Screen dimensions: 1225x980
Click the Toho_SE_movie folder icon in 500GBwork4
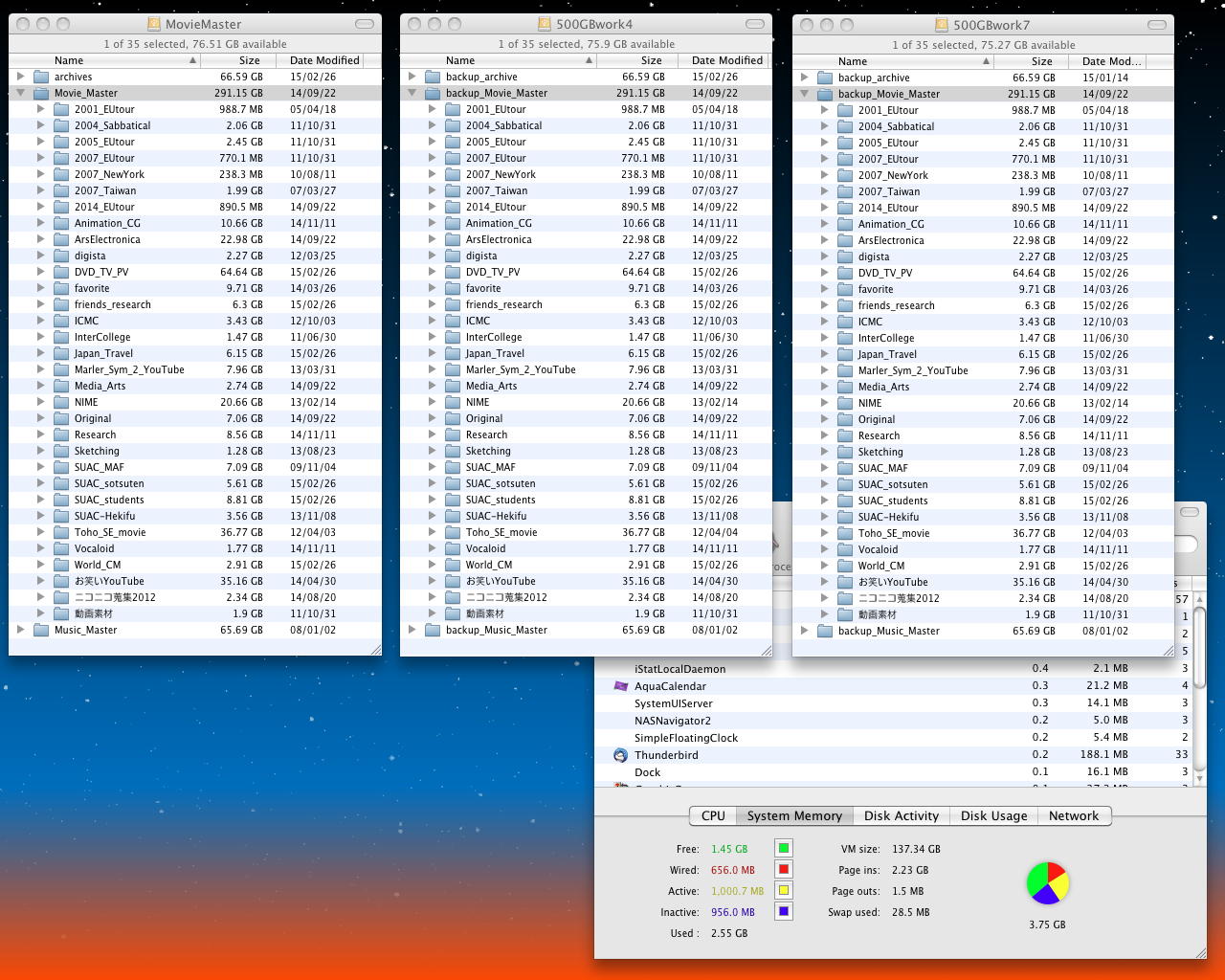(453, 532)
